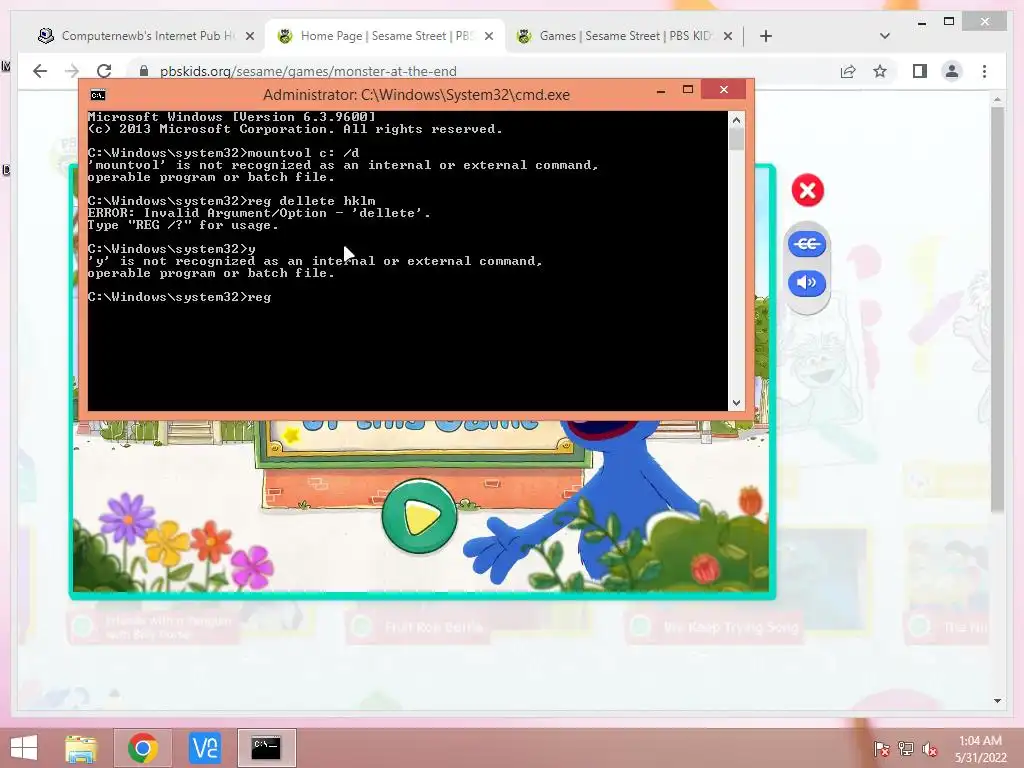Click the muted volume tray icon
The height and width of the screenshot is (768, 1024).
tap(930, 749)
